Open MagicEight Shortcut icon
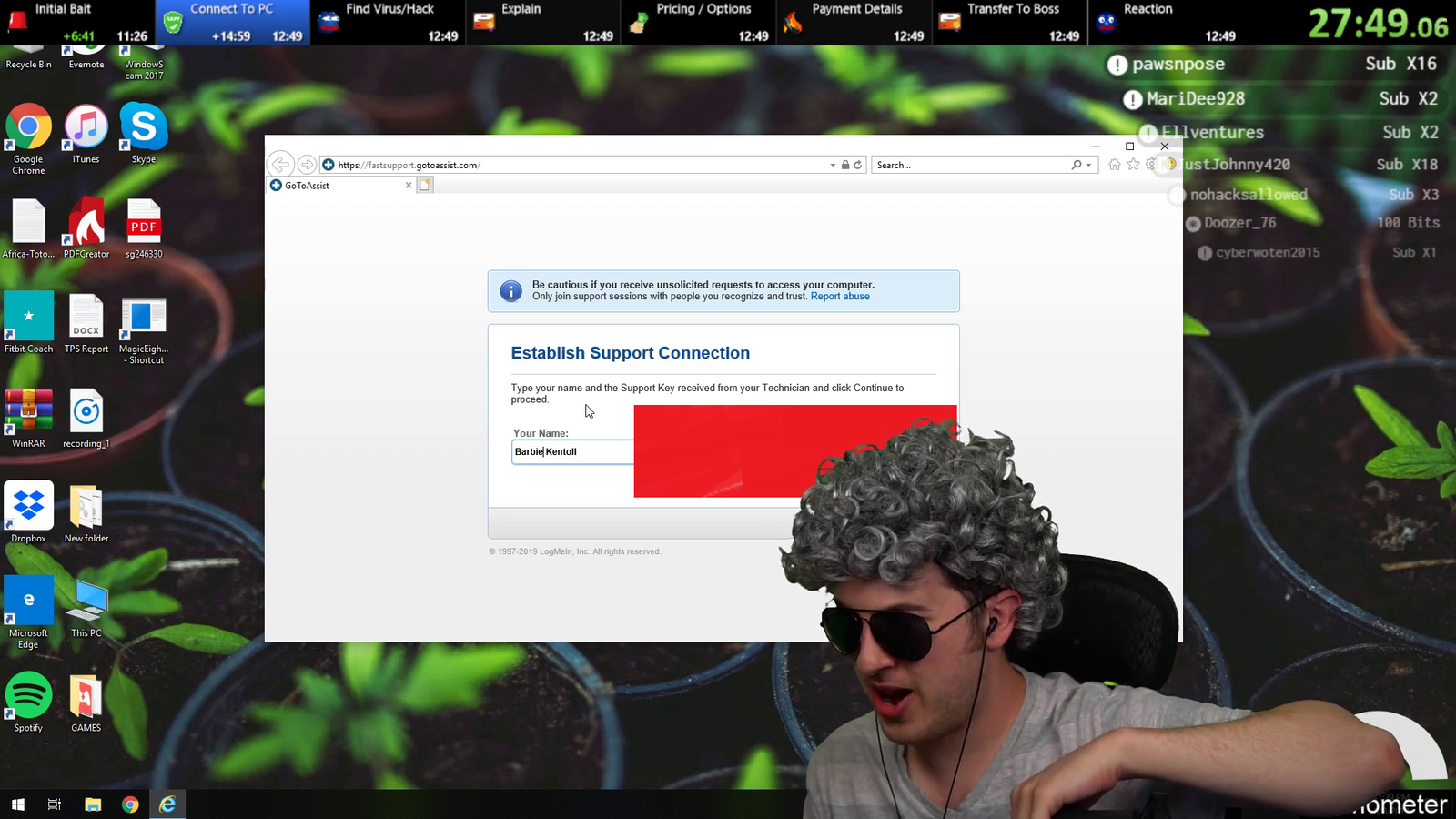This screenshot has height=819, width=1456. click(x=144, y=330)
